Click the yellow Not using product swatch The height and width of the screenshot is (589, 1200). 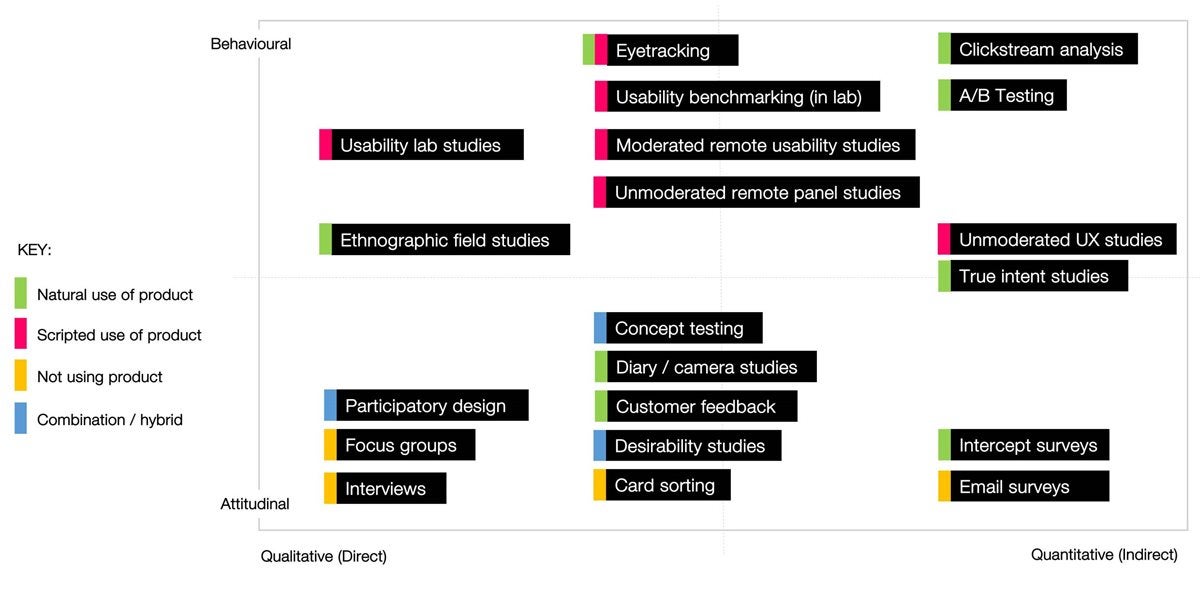pyautogui.click(x=21, y=377)
